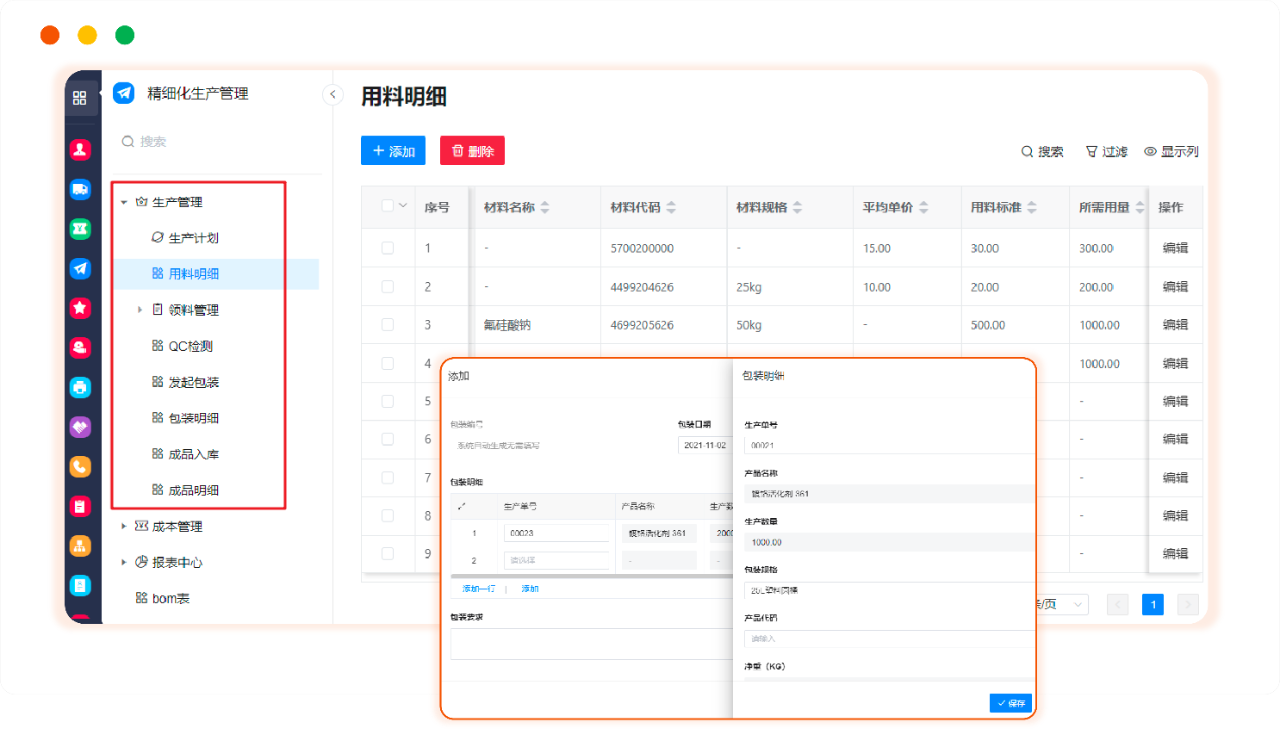Toggle the select-all checkbox in table header
1280x732 pixels.
pos(388,206)
